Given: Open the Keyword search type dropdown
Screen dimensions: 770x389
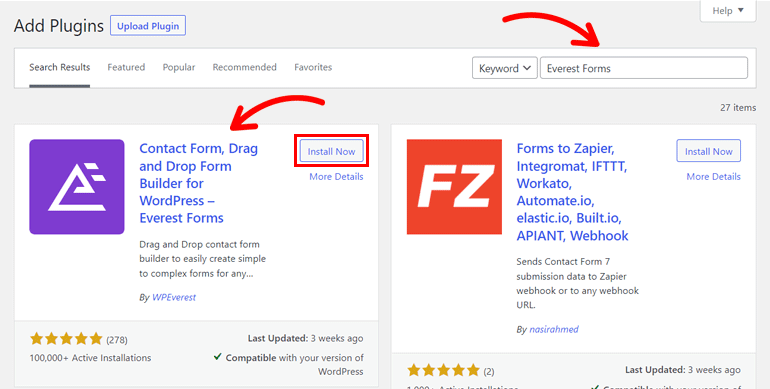Looking at the screenshot, I should point(504,68).
